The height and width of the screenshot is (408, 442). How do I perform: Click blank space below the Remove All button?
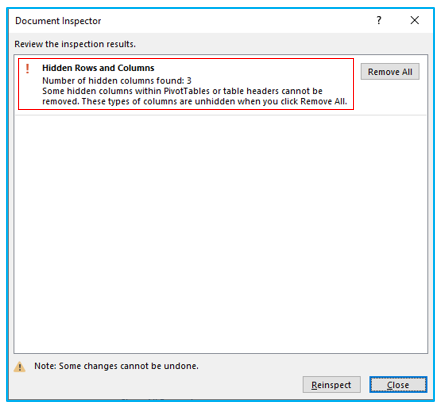pyautogui.click(x=390, y=97)
